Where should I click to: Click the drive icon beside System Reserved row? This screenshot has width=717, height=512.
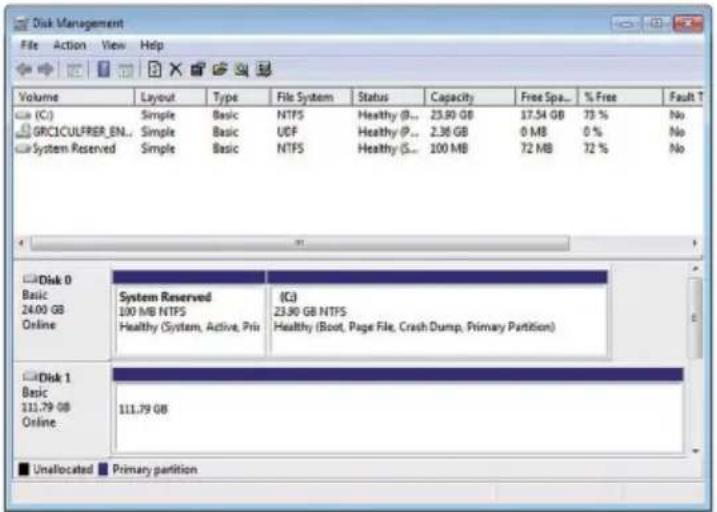point(23,149)
